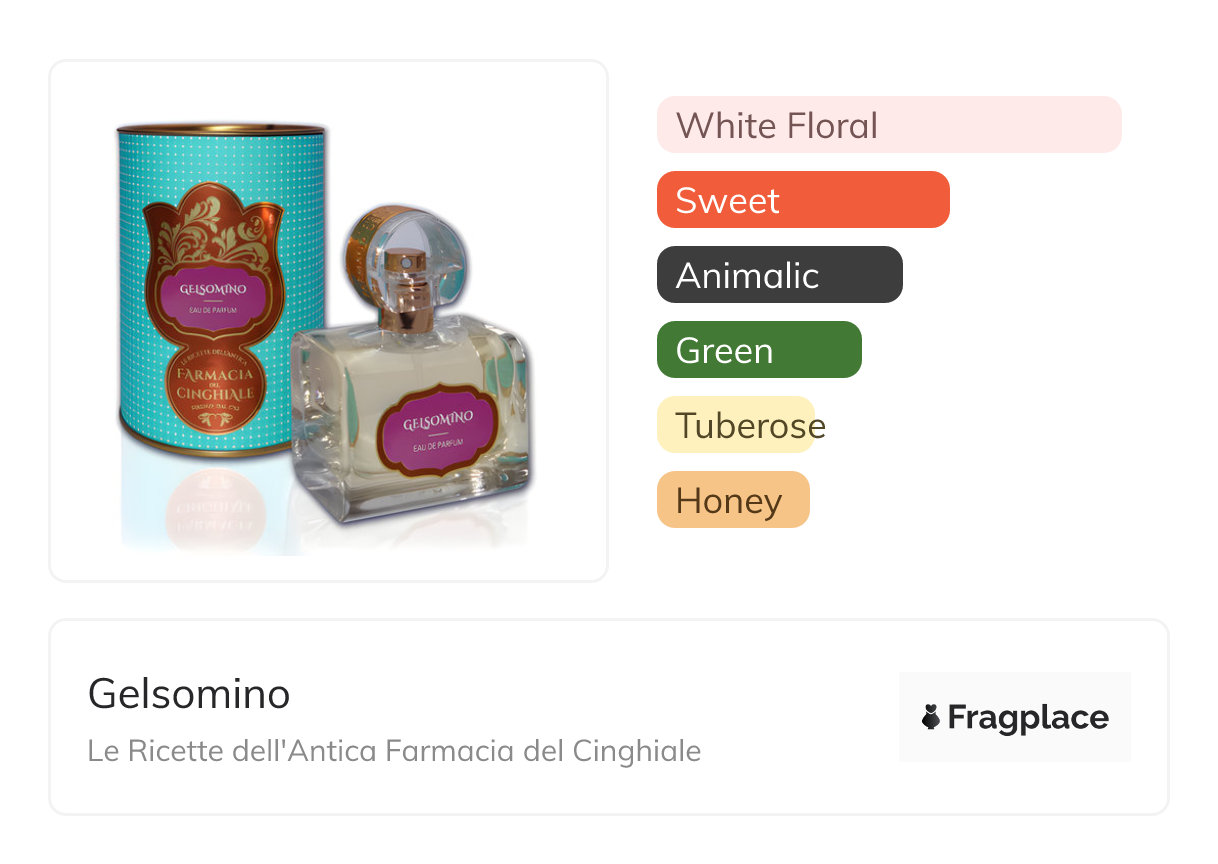Click the turquoise dotted tin canister

coord(221,290)
